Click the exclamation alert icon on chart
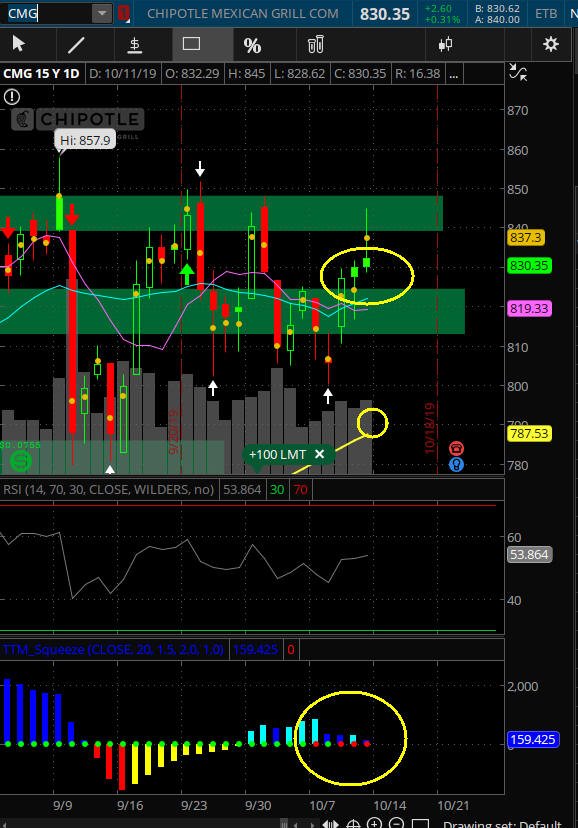Viewport: 578px width, 828px height. (12, 97)
